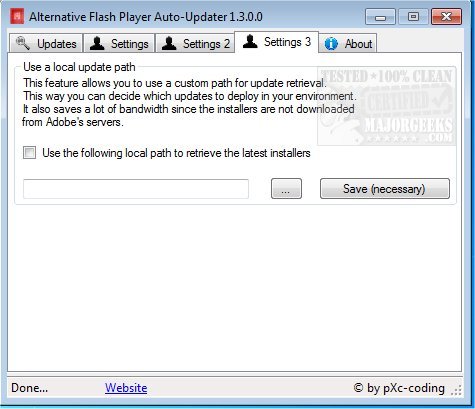Screen dimensions: 475x409
Task: Maximize the Auto-Updater window
Action: click(x=413, y=16)
